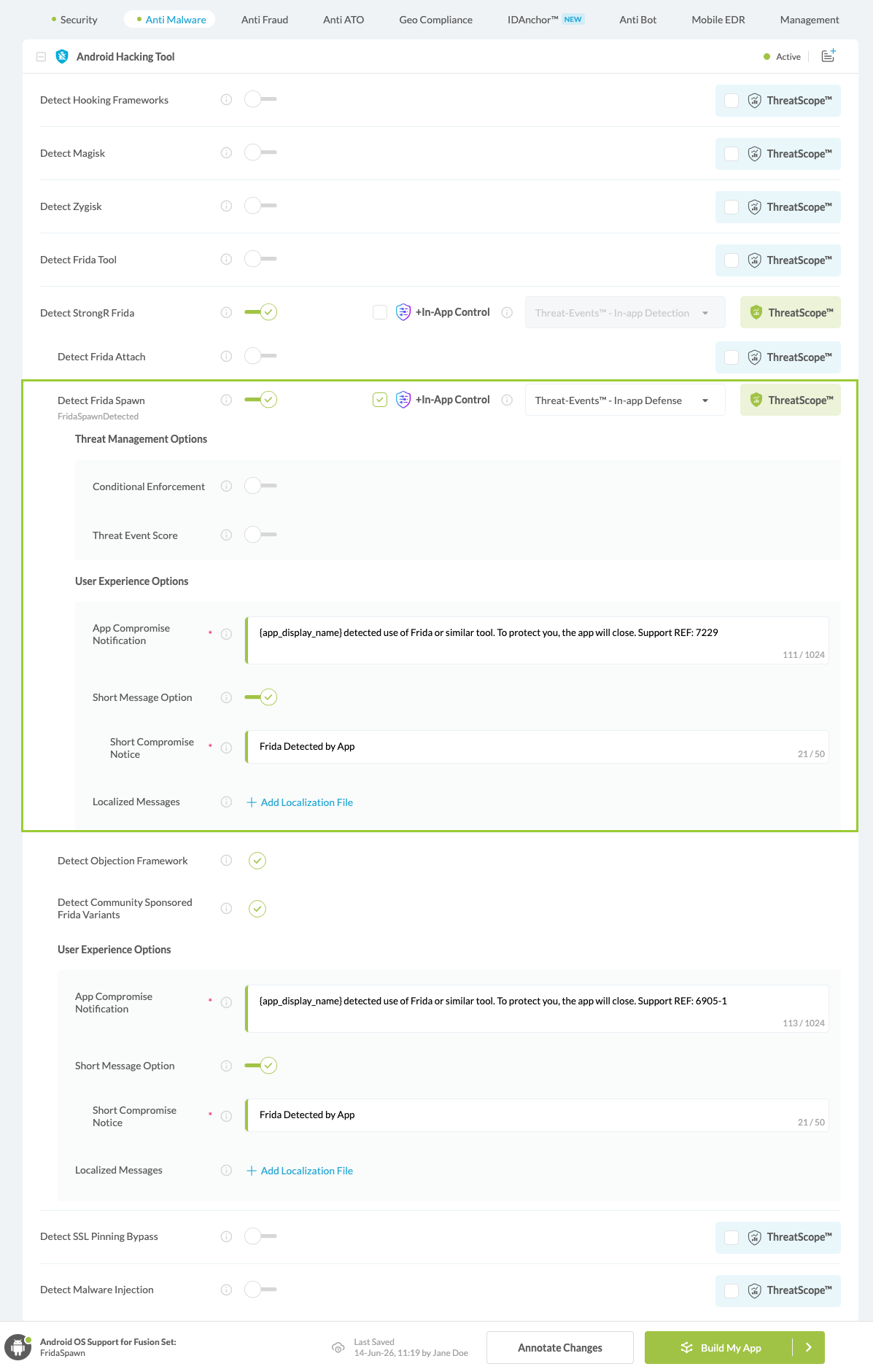Edit the App Compromise Notification REF 7229 field
This screenshot has width=873, height=1372.
537,640
